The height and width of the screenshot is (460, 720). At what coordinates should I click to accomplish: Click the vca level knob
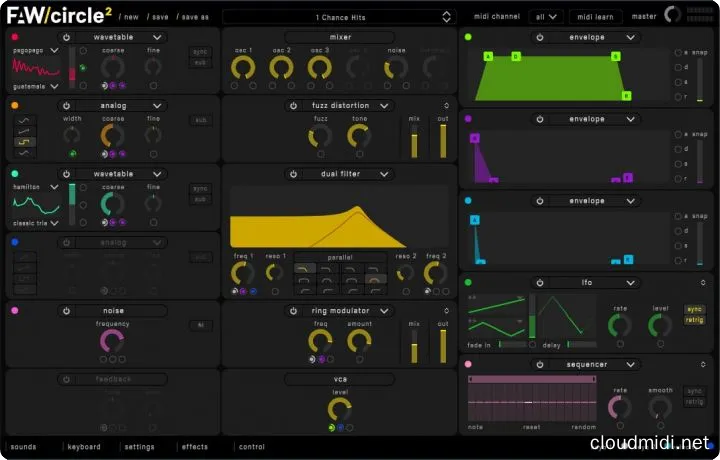click(339, 408)
